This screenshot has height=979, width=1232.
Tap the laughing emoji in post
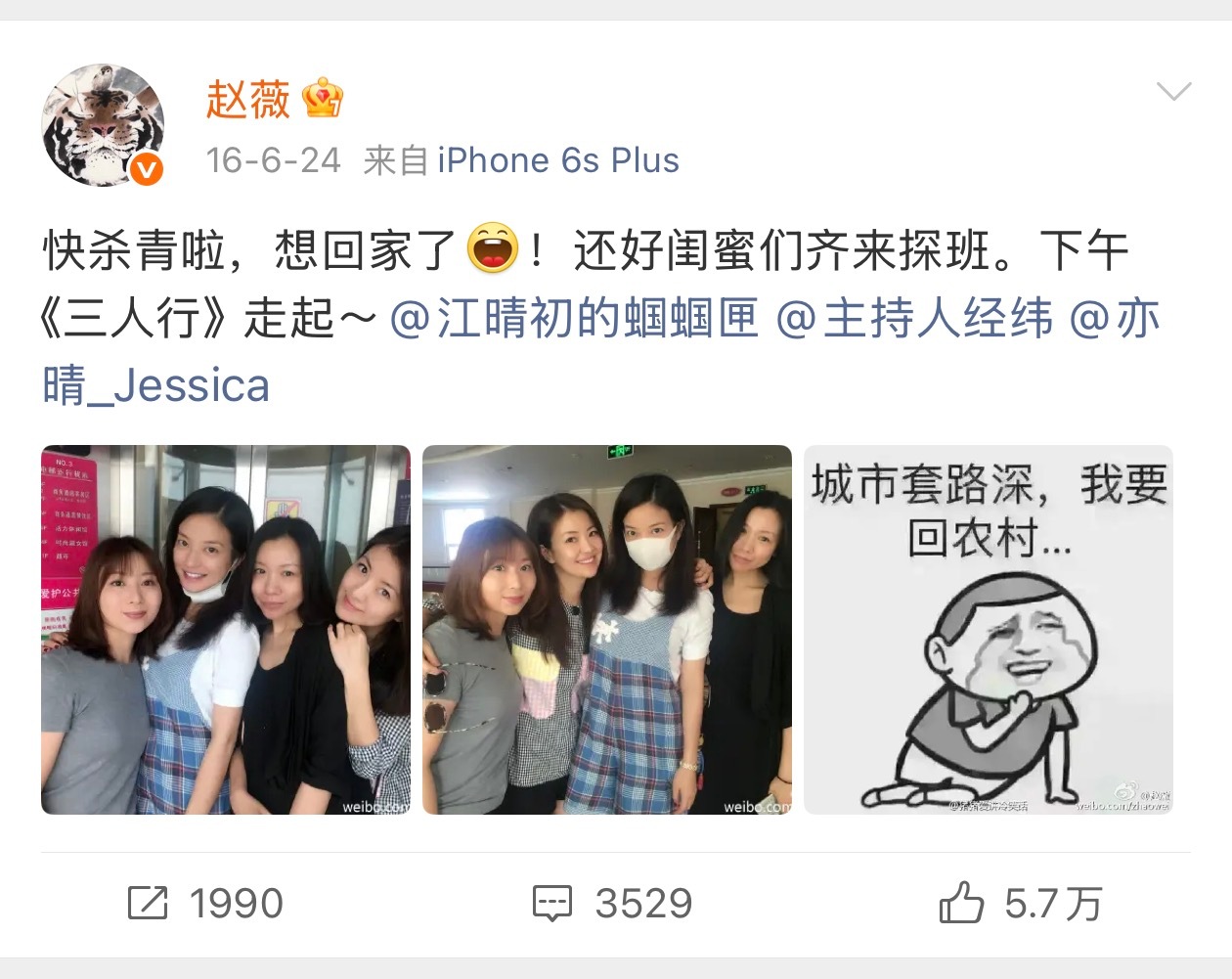(493, 248)
